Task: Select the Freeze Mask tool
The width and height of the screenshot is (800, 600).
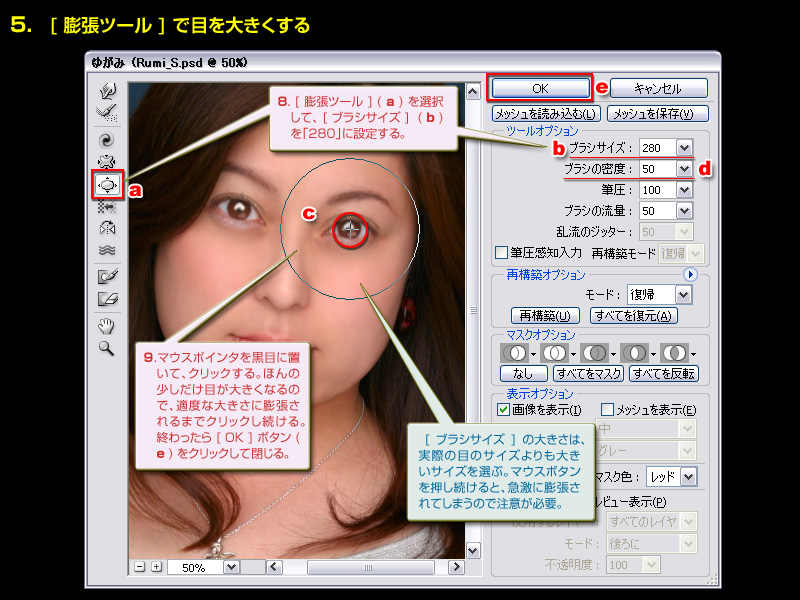Action: click(107, 276)
